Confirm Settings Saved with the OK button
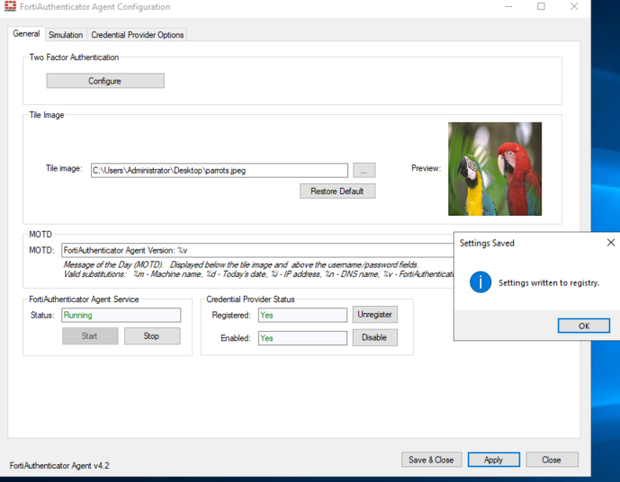This screenshot has height=482, width=620. click(x=584, y=326)
